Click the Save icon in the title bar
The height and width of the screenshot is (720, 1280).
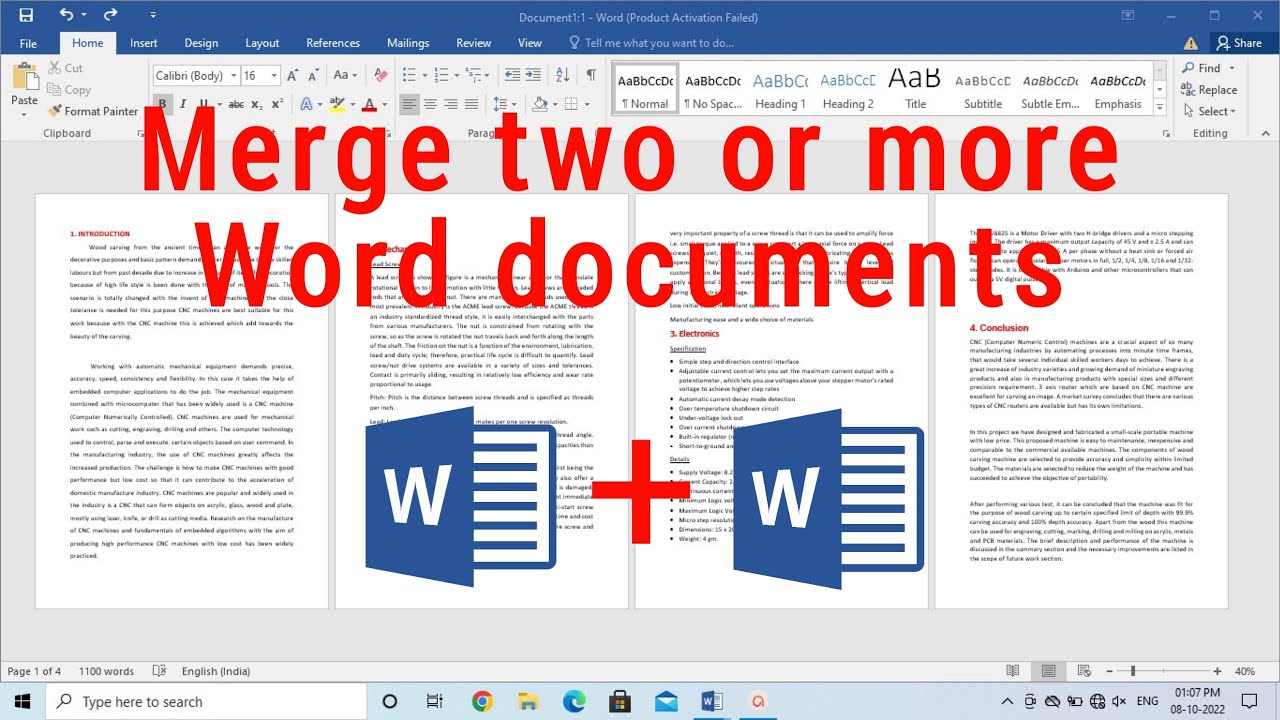[x=26, y=15]
